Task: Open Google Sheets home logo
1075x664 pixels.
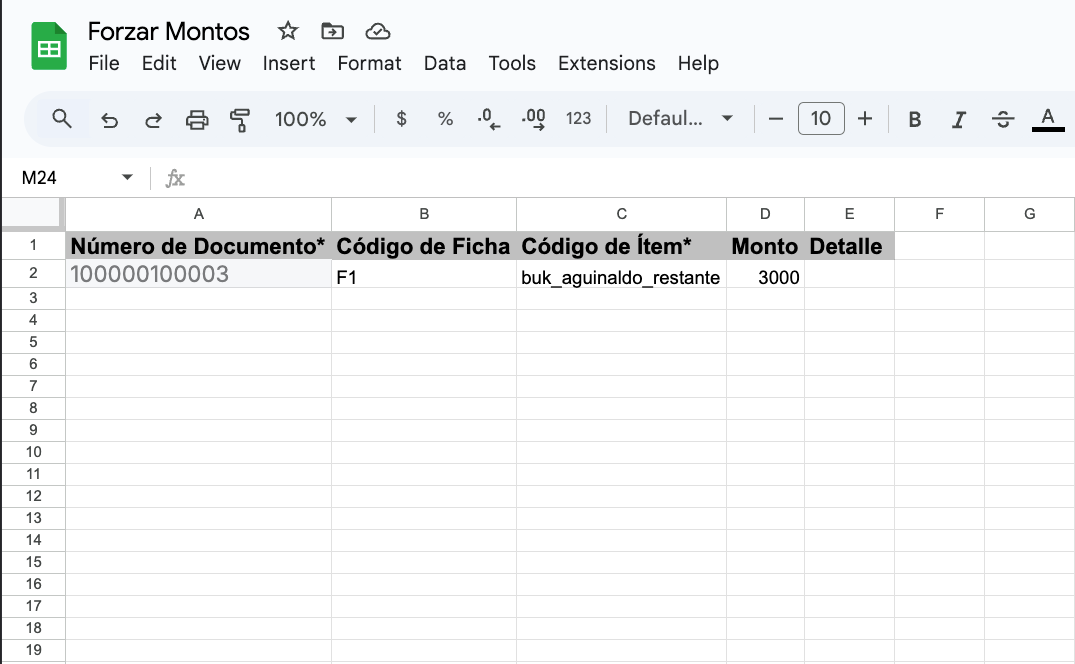Action: pyautogui.click(x=48, y=47)
